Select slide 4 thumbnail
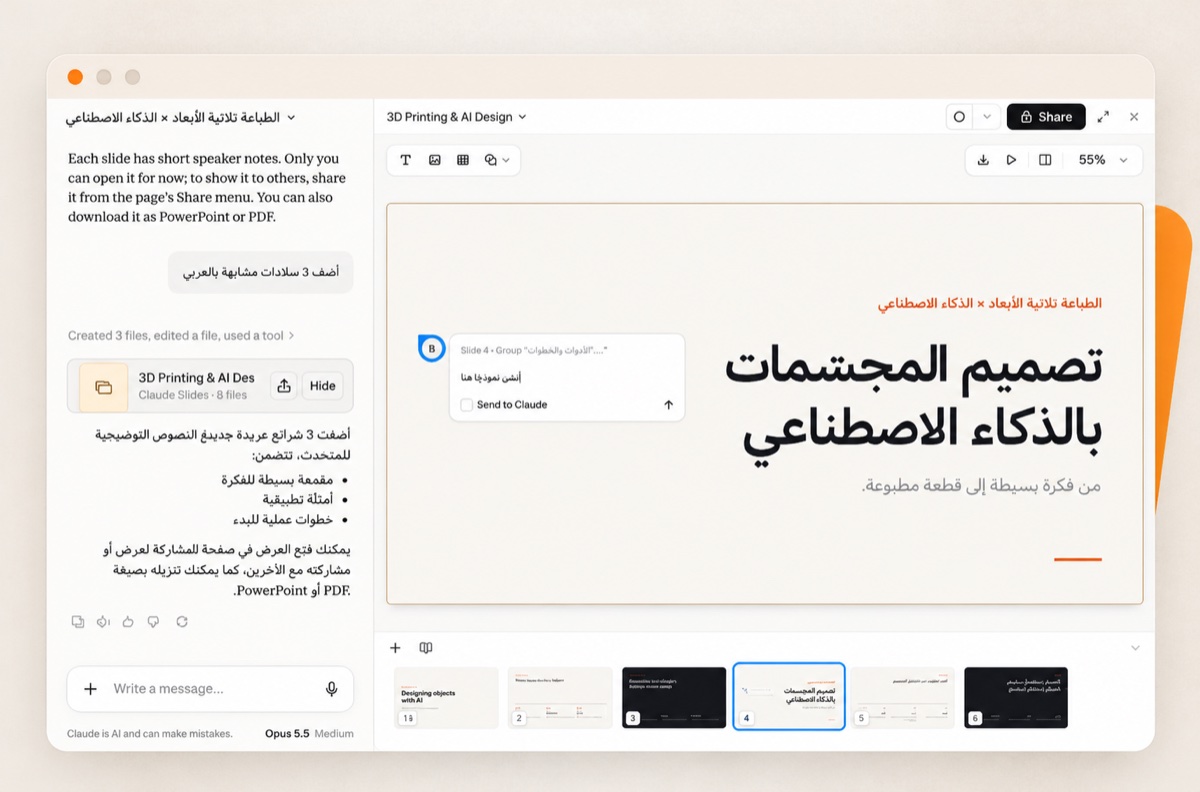Image resolution: width=1200 pixels, height=792 pixels. pos(789,697)
